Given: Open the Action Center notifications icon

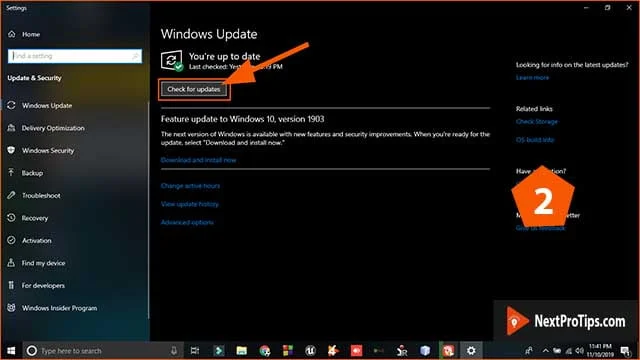Looking at the screenshot, I should pyautogui.click(x=625, y=351).
